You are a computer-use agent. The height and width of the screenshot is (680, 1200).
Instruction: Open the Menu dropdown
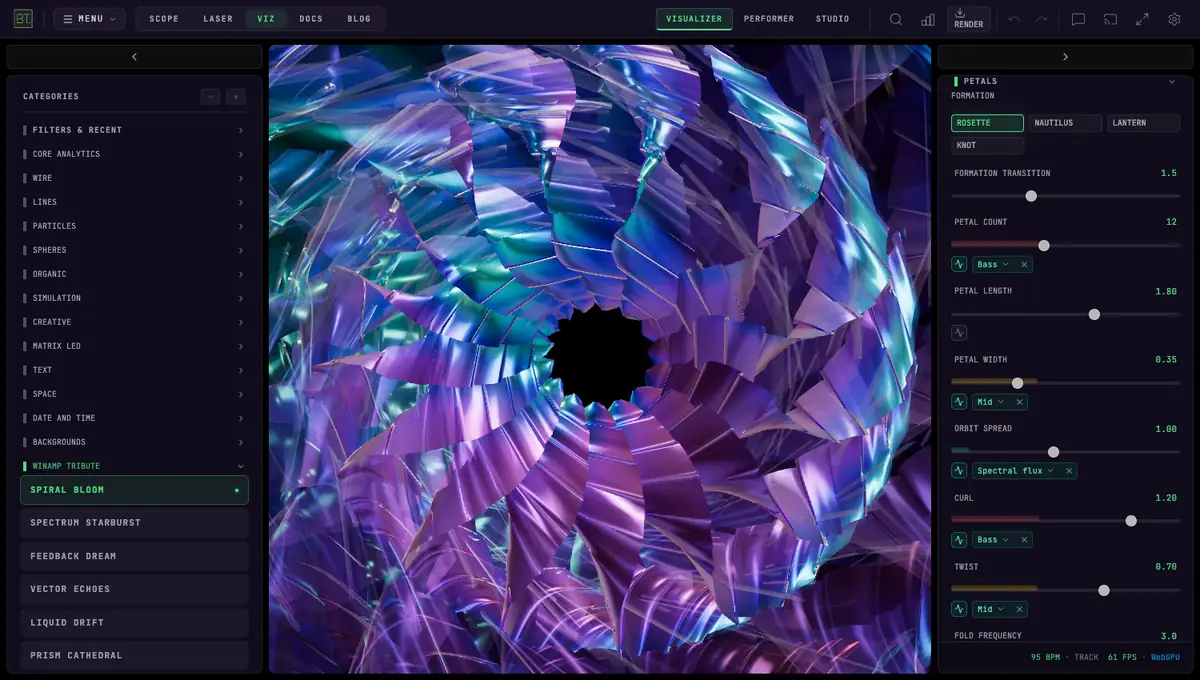click(x=89, y=19)
